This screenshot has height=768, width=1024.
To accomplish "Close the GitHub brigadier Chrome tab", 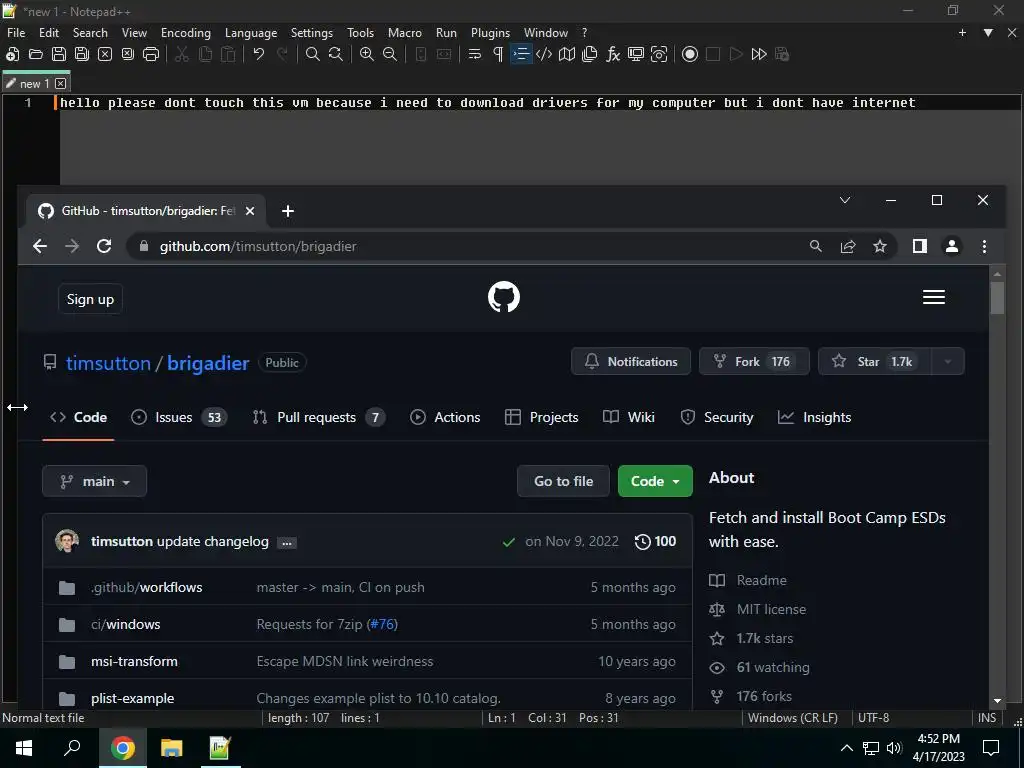I will click(249, 211).
